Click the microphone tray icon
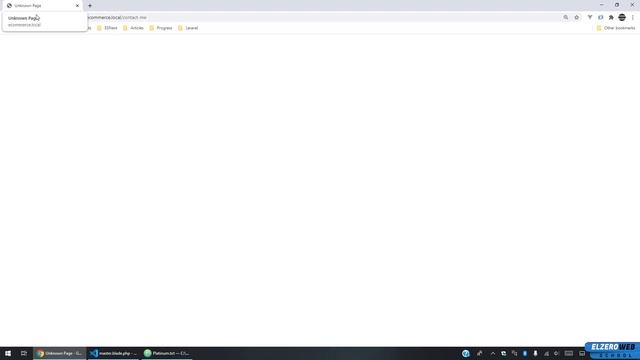Image resolution: width=640 pixels, height=360 pixels. (536, 353)
